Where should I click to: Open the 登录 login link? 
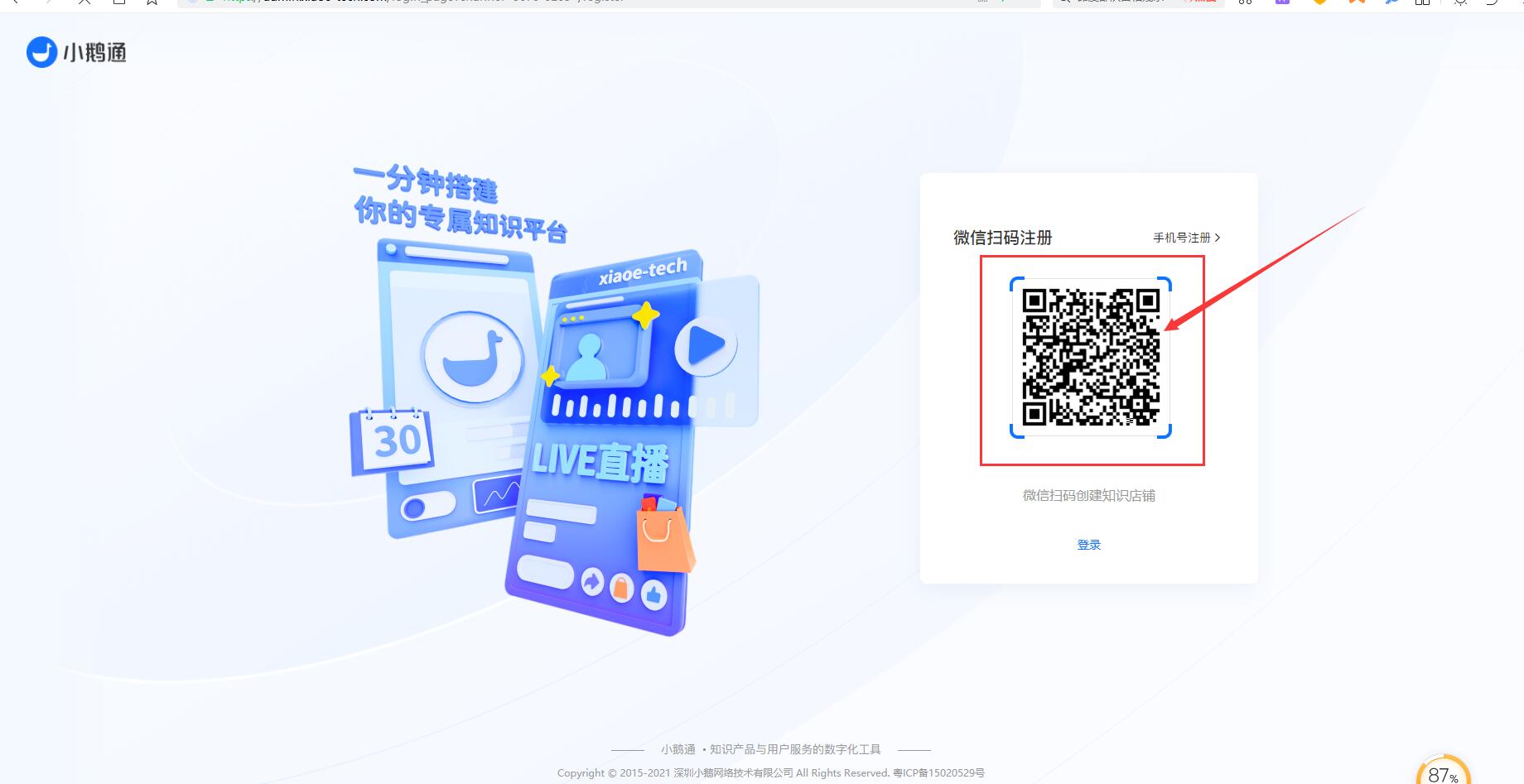[1088, 545]
